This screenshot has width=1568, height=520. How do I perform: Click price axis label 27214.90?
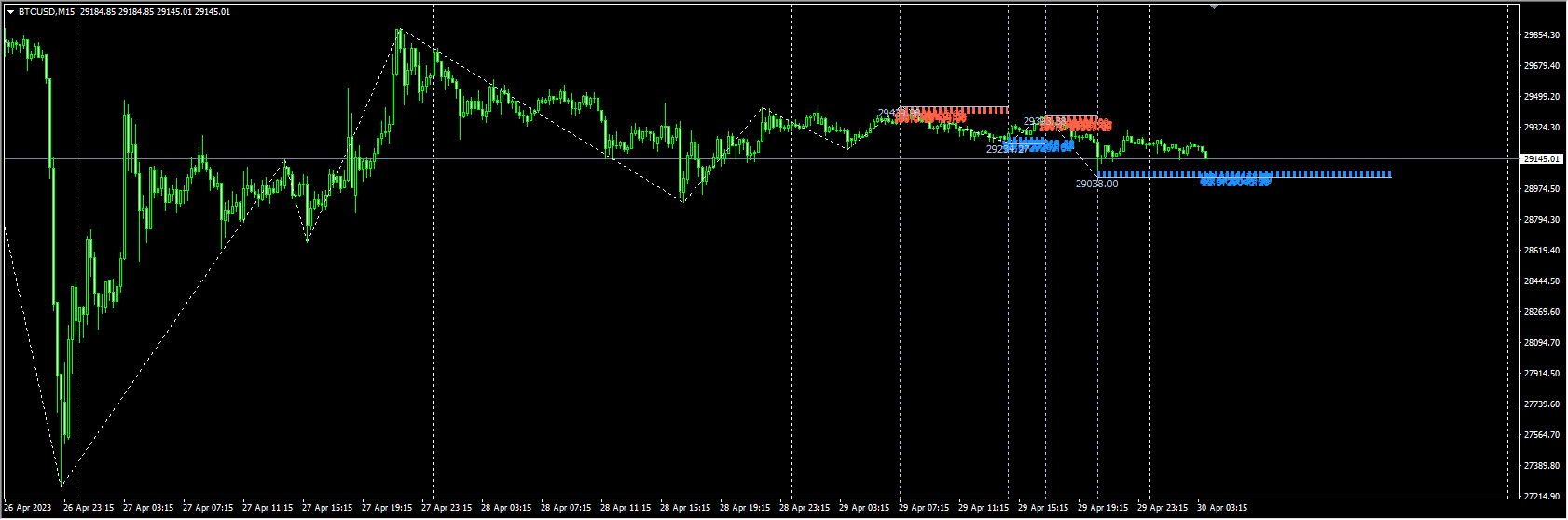1541,497
